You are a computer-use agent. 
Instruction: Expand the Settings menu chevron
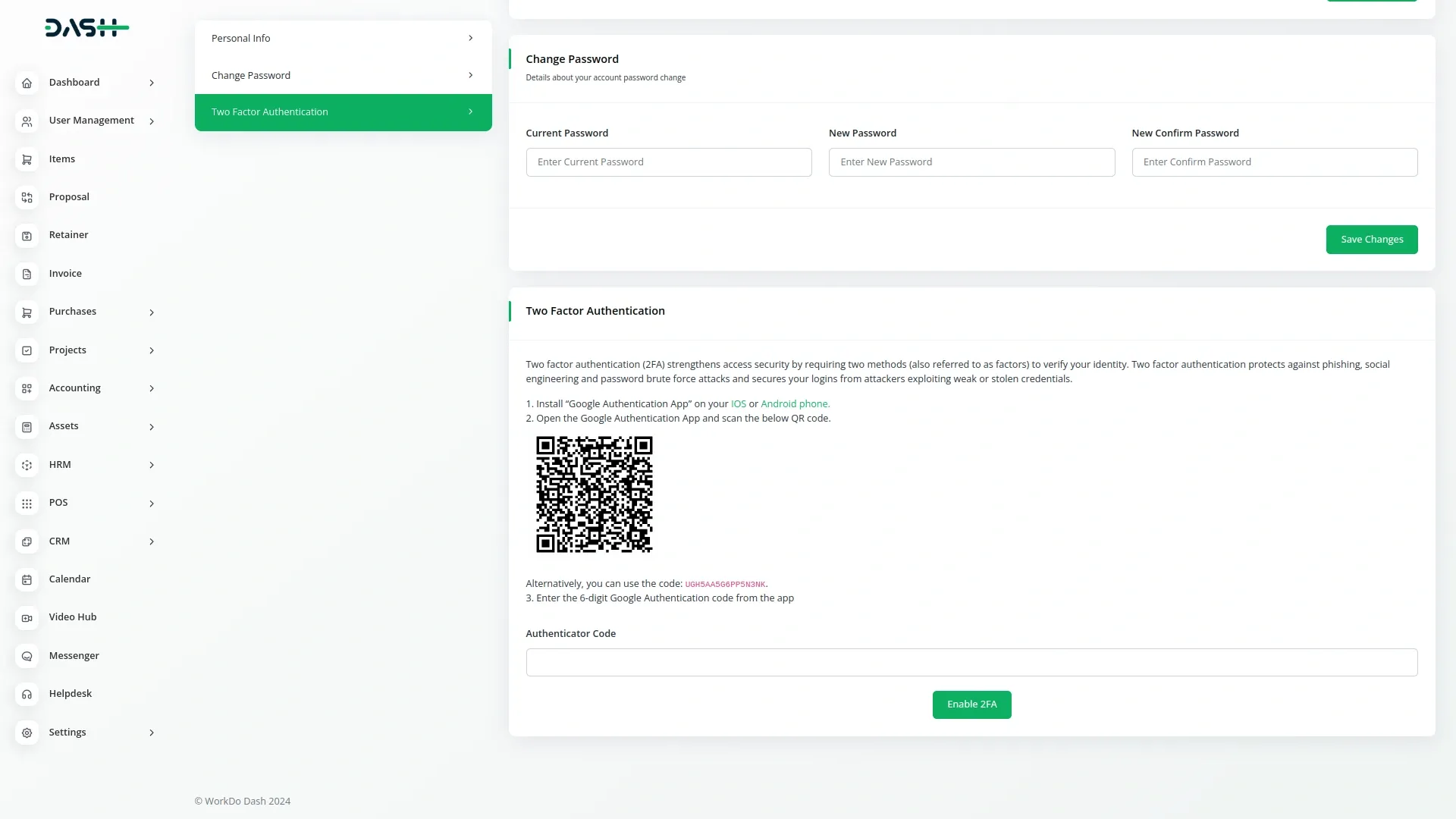(152, 733)
